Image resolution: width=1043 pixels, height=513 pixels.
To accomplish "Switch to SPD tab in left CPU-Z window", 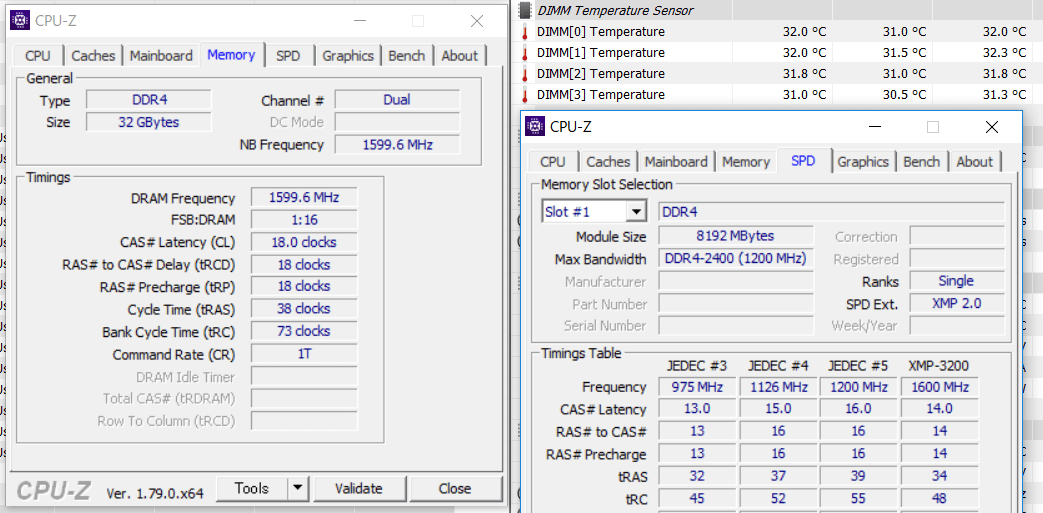I will 288,56.
